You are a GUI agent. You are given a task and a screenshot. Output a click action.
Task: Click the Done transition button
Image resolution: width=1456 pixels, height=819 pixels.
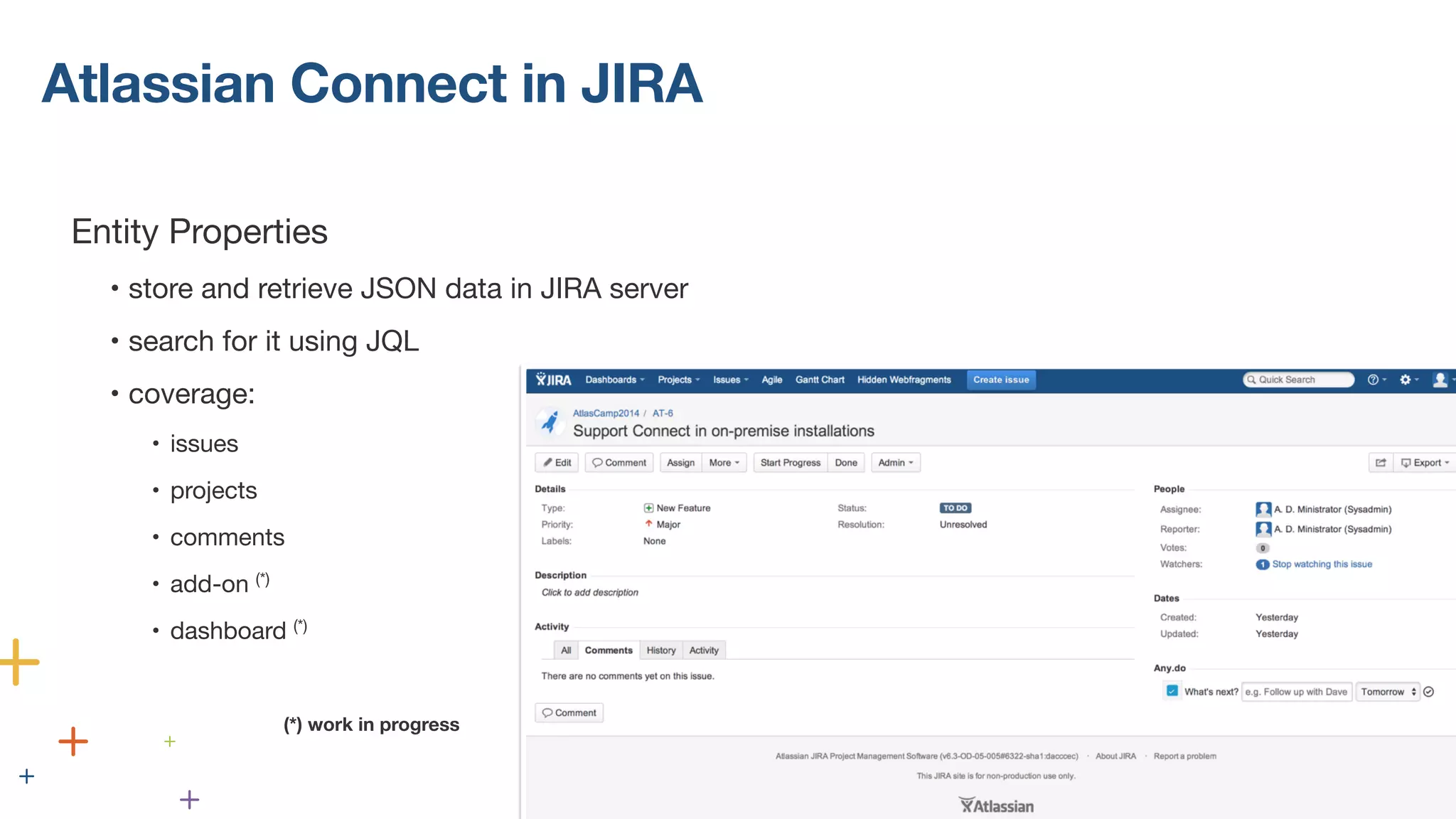pyautogui.click(x=846, y=463)
